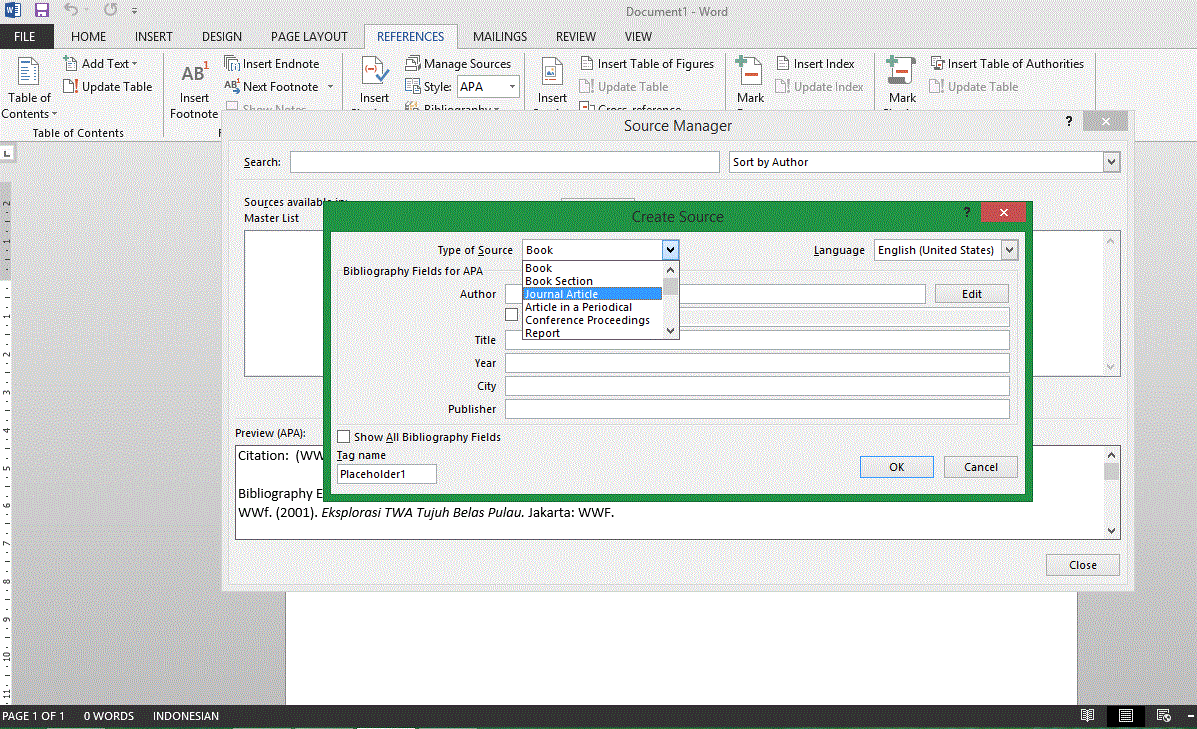This screenshot has width=1197, height=729.
Task: Click the Word application icon
Action: 13,10
